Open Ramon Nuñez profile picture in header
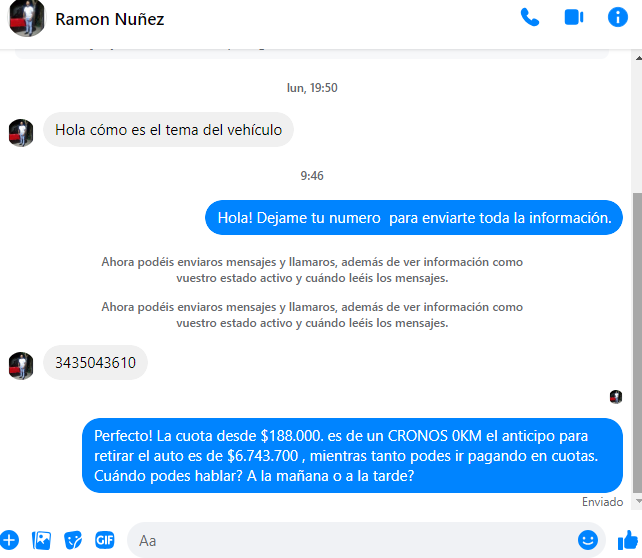642x558 pixels. point(27,18)
